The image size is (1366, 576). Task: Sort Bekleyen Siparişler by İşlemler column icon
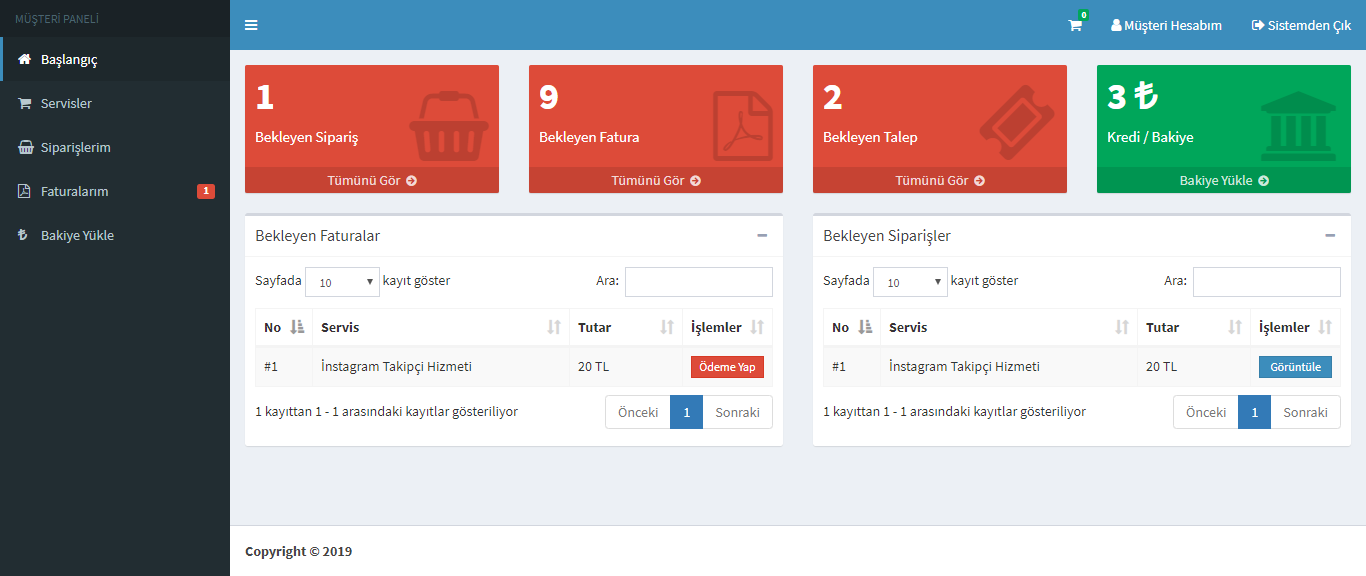pyautogui.click(x=1325, y=328)
